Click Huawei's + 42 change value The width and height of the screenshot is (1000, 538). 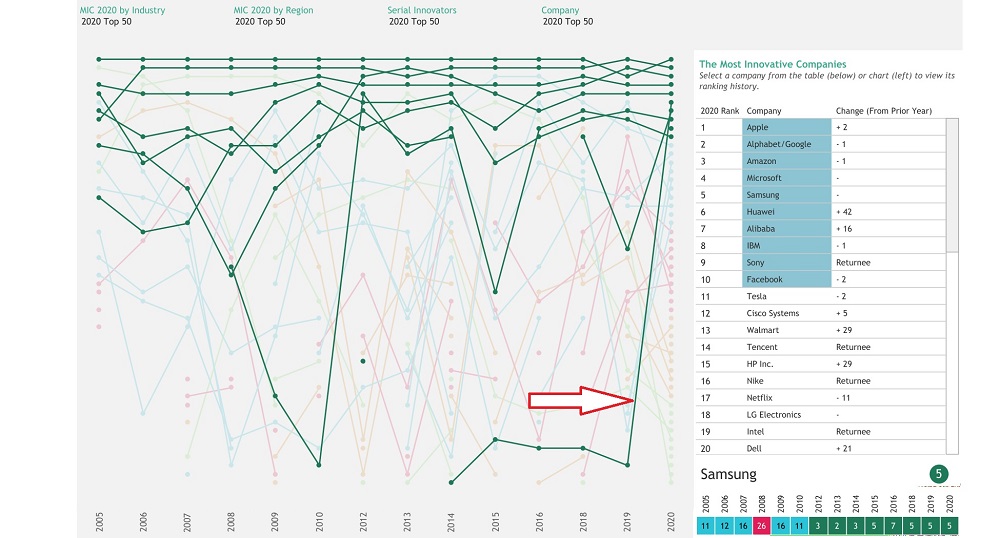pyautogui.click(x=844, y=212)
